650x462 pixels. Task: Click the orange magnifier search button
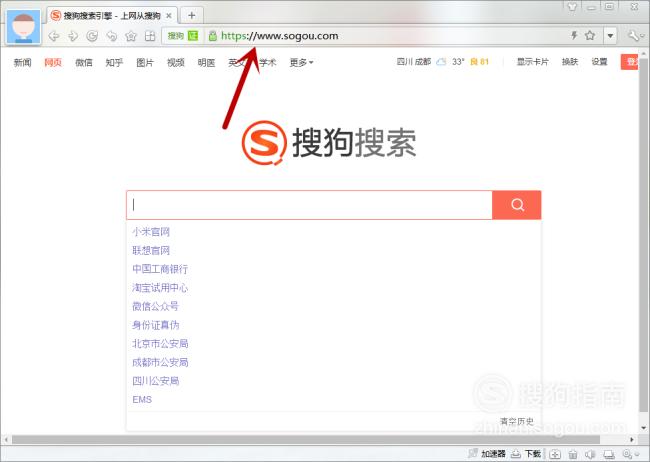point(517,205)
